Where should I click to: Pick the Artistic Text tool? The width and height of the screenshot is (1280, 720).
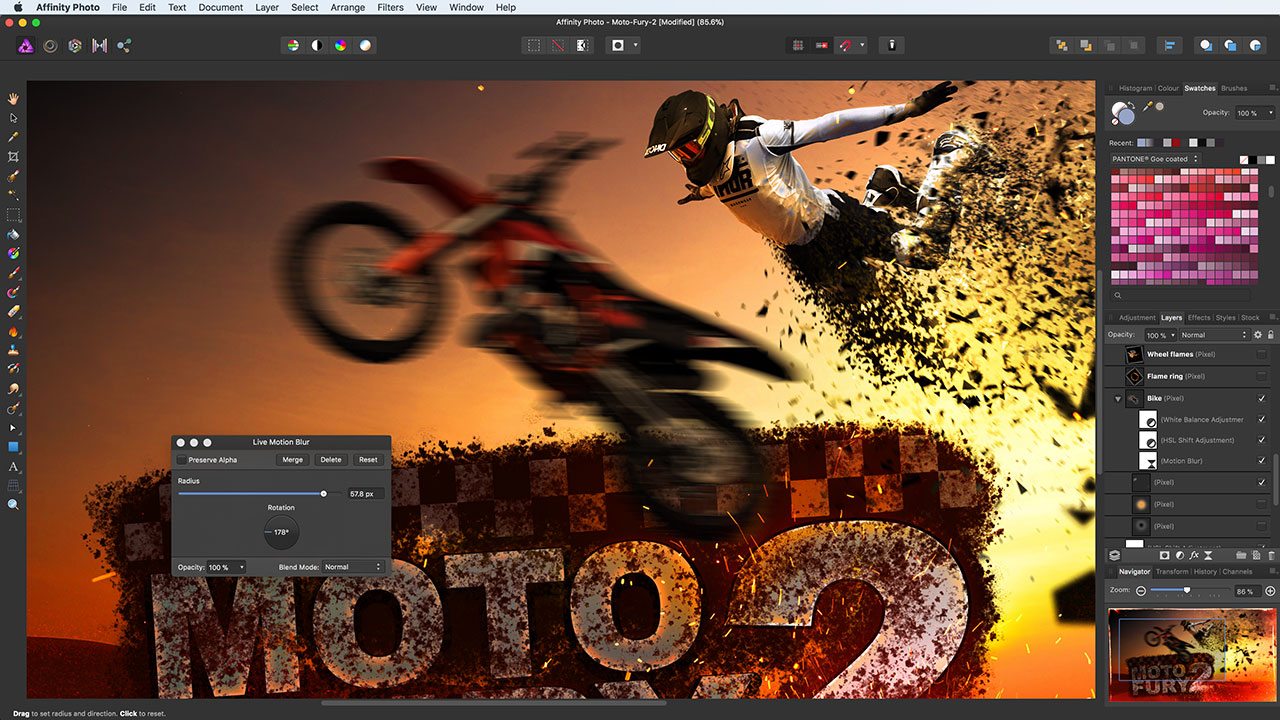coord(14,466)
